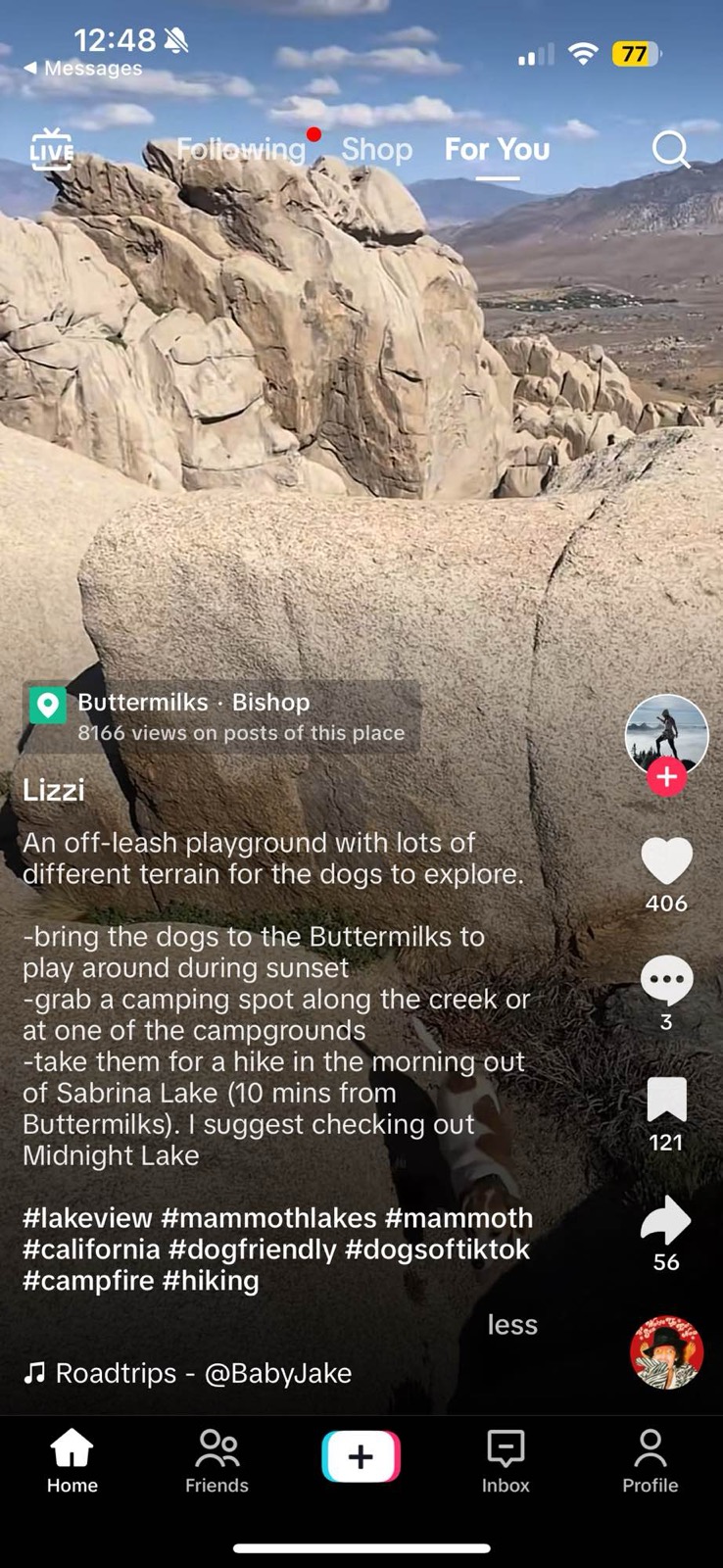The width and height of the screenshot is (723, 1568).
Task: Open the #dogfriendly hashtag
Action: tap(253, 1249)
